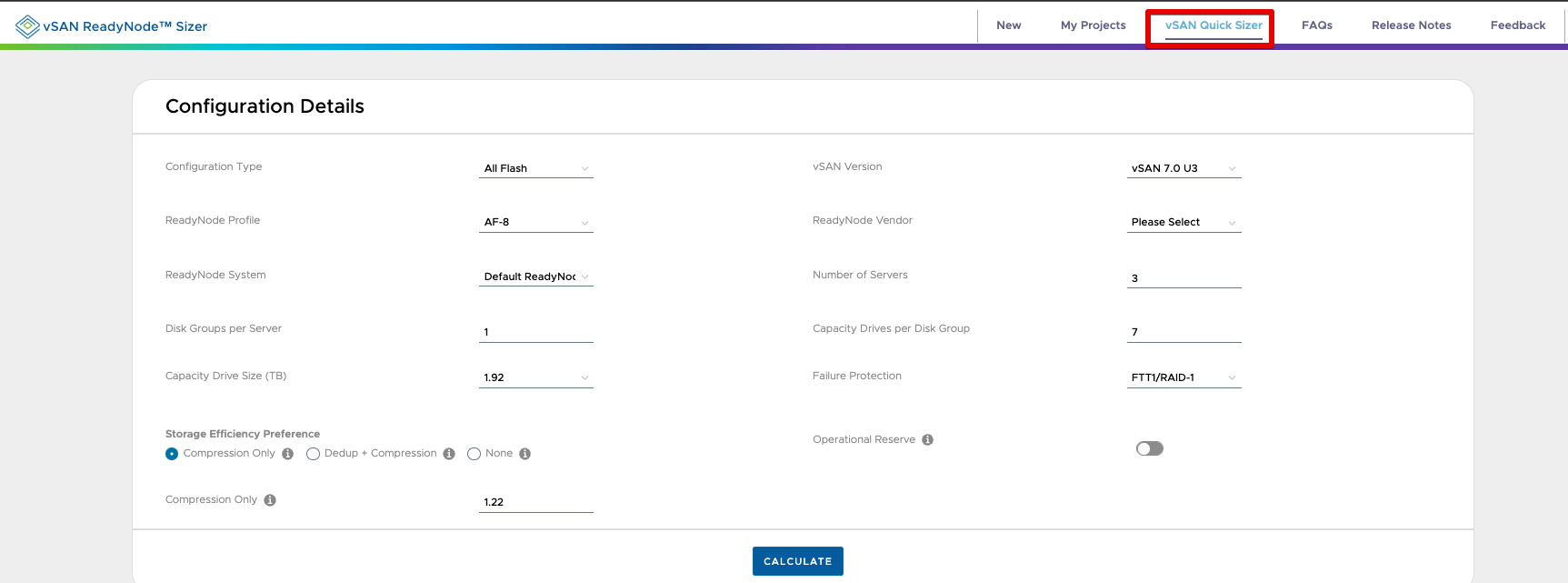
Task: Open the Release Notes link
Action: tap(1411, 25)
